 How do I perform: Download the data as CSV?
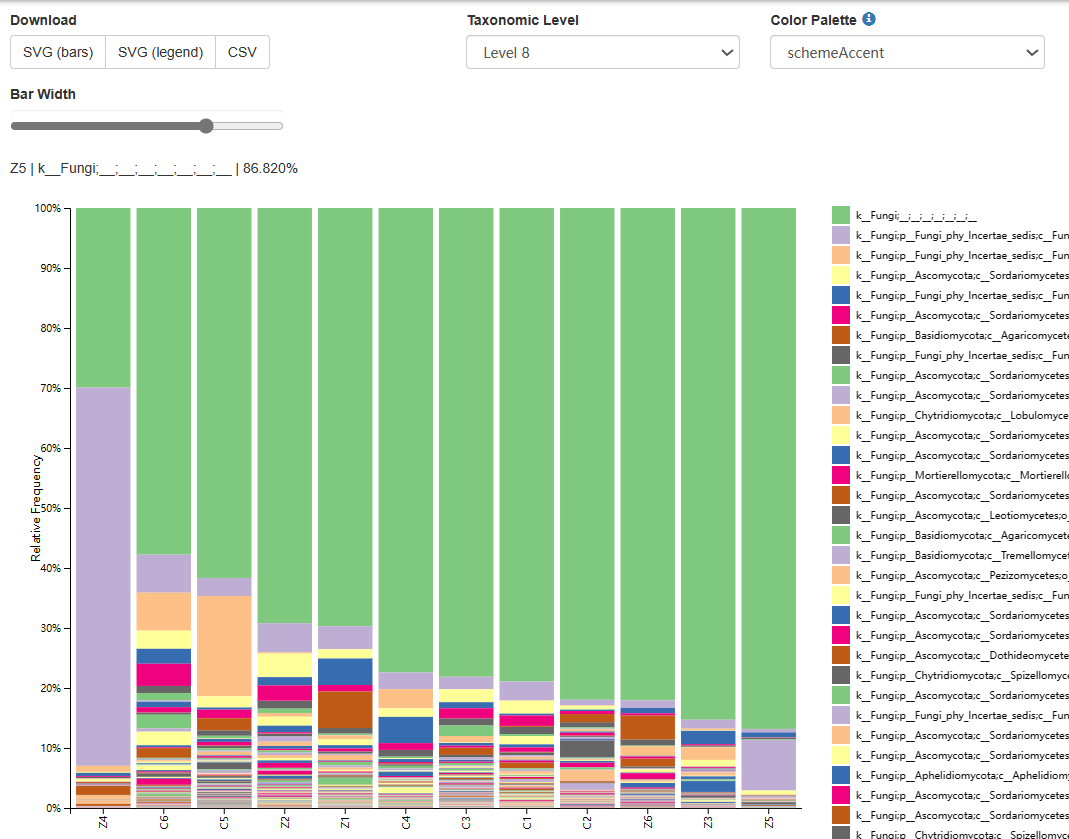coord(242,52)
